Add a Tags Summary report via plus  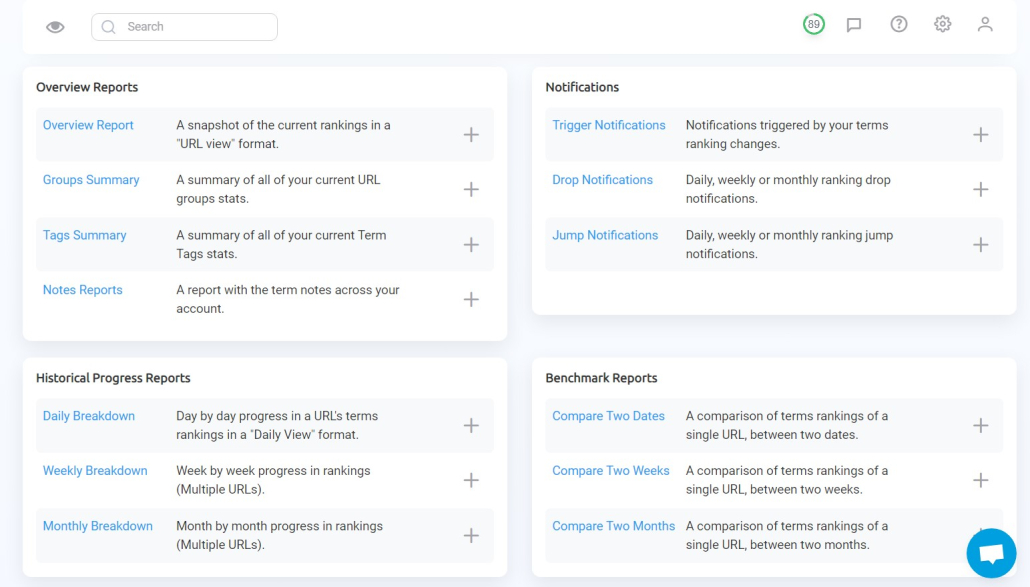click(x=471, y=245)
